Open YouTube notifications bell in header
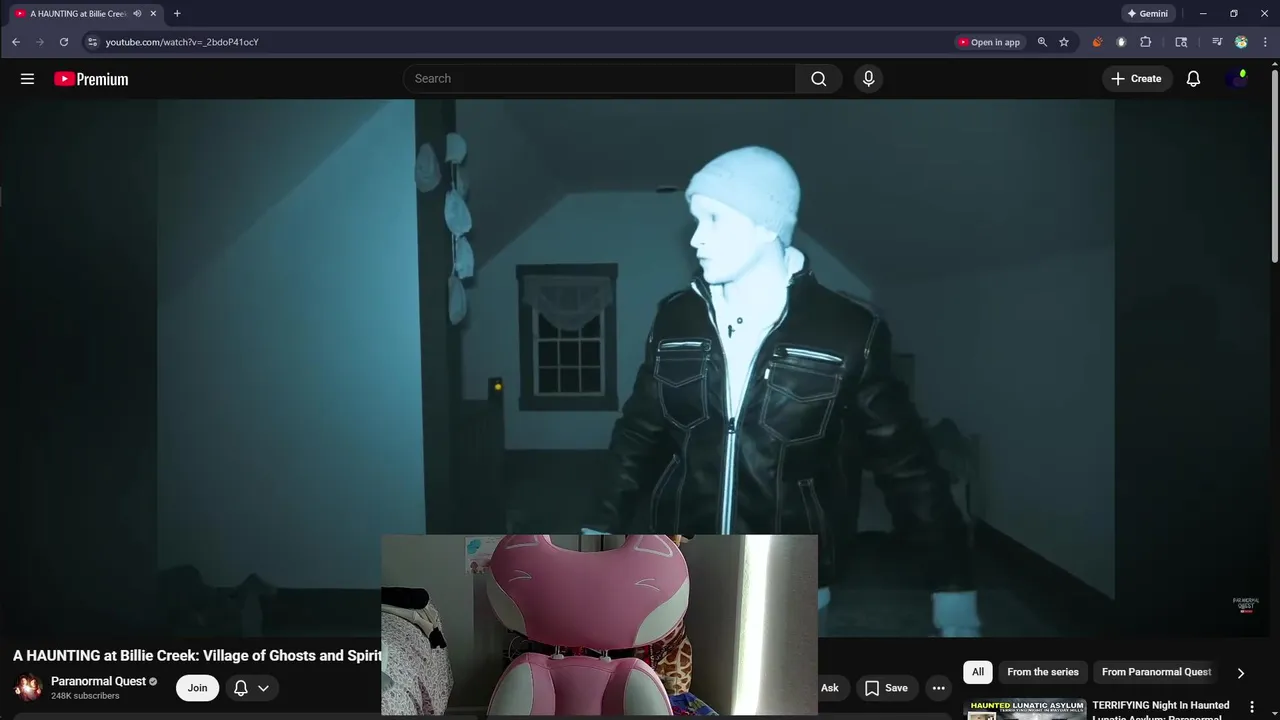 click(x=1193, y=79)
